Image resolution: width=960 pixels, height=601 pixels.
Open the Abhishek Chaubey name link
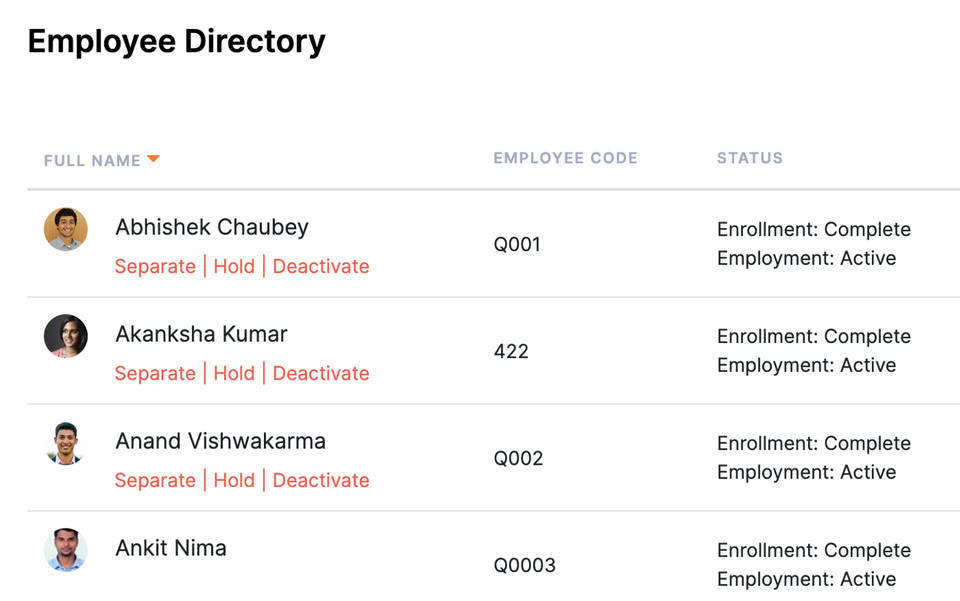(x=212, y=227)
